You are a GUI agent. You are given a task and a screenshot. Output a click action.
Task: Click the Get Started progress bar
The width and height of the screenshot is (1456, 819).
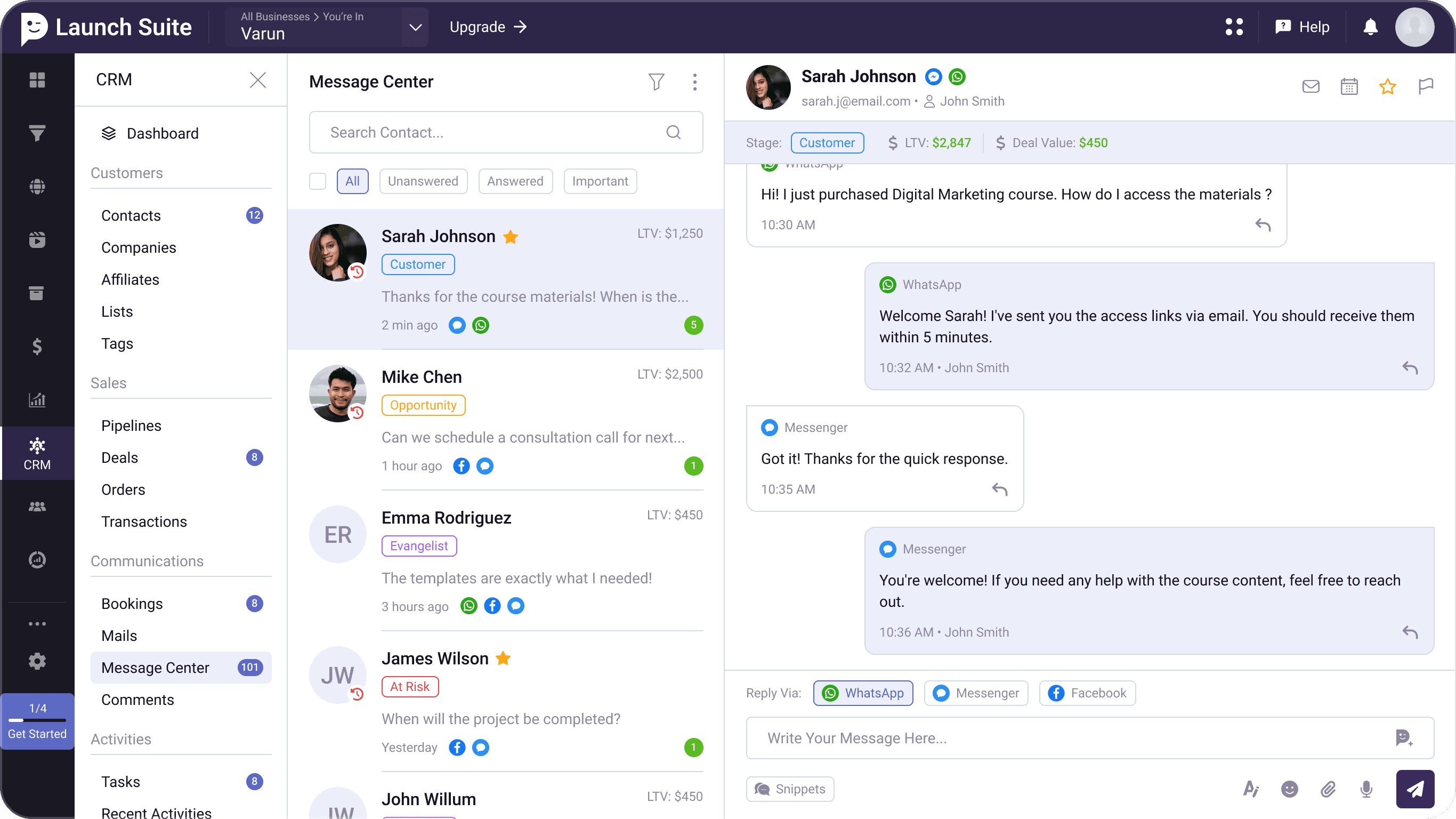tap(37, 721)
